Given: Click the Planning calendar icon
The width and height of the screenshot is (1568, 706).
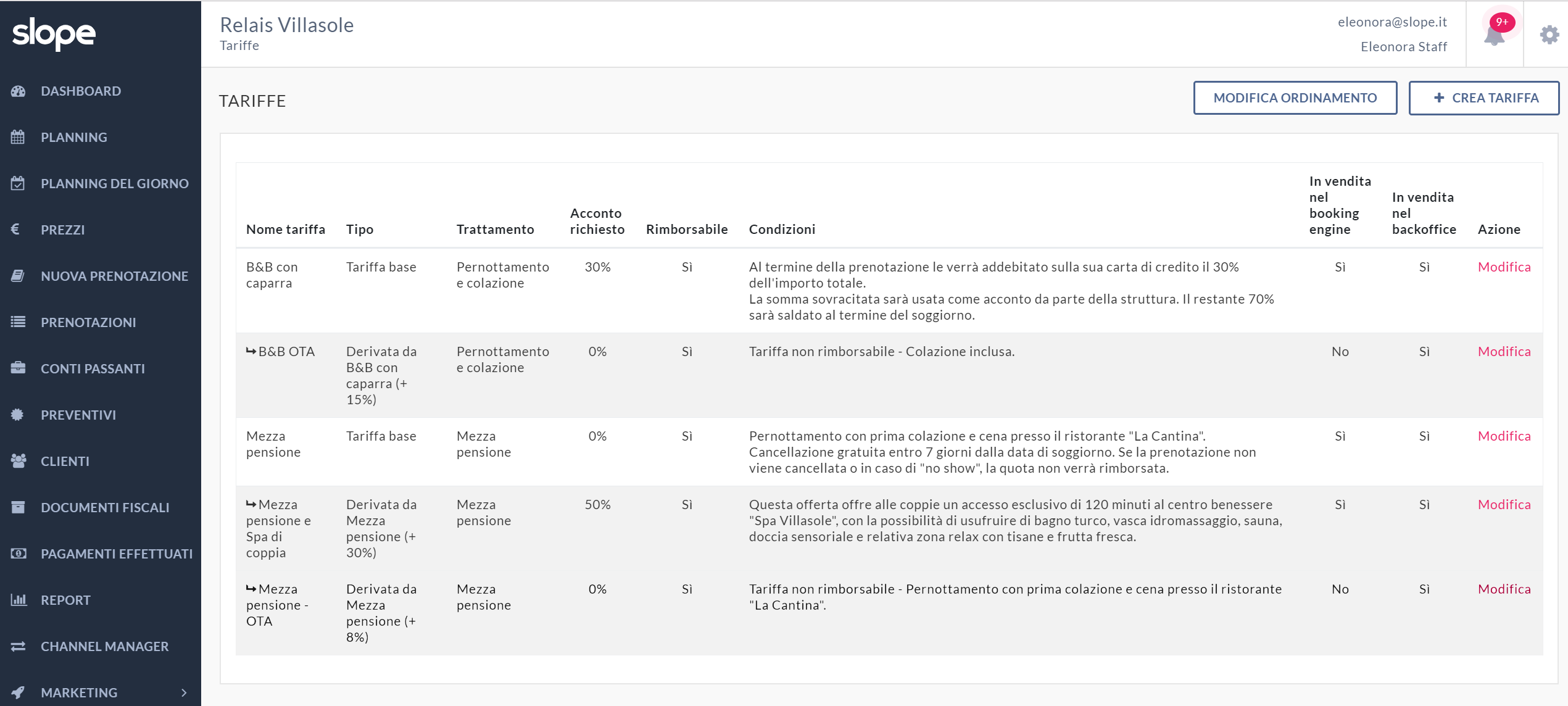Looking at the screenshot, I should (x=18, y=137).
